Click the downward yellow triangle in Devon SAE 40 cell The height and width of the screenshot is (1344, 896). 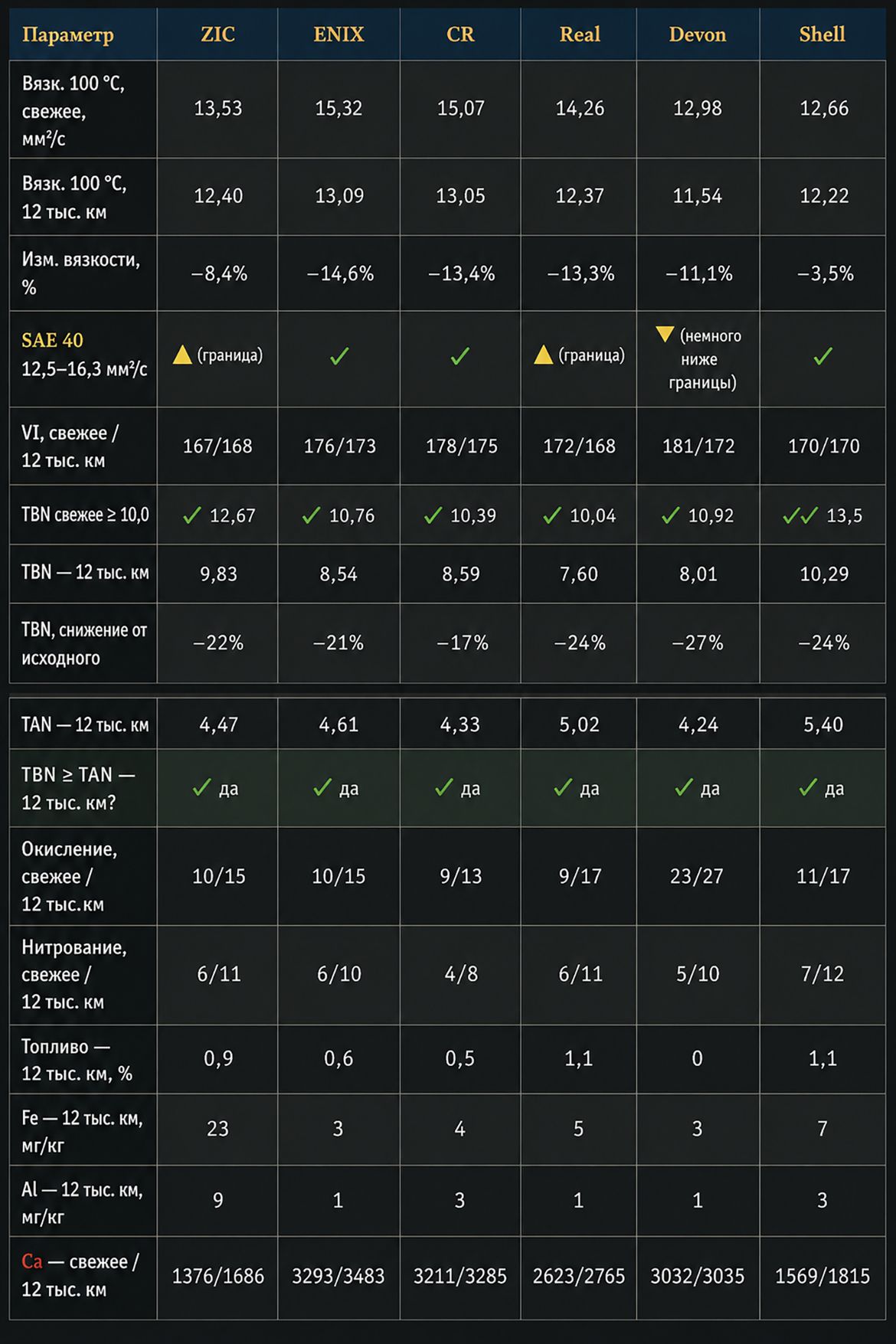click(665, 335)
